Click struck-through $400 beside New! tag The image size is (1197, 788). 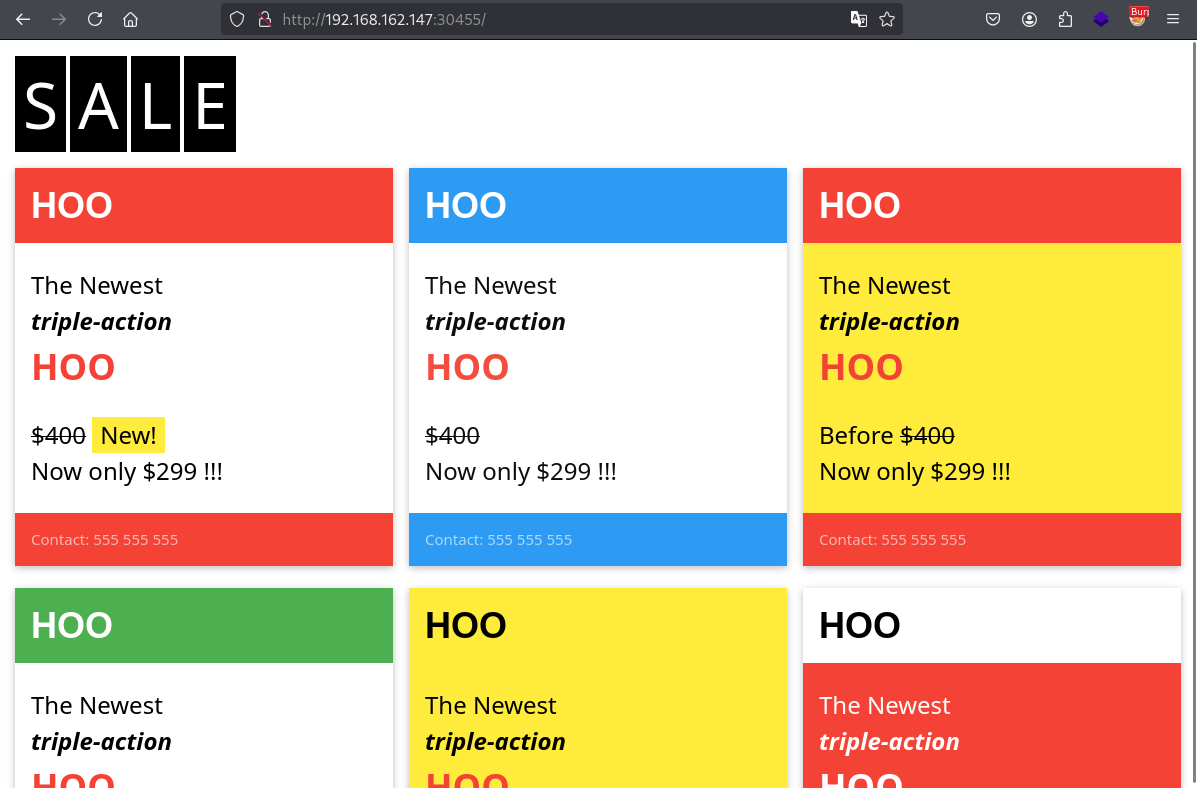click(x=58, y=435)
